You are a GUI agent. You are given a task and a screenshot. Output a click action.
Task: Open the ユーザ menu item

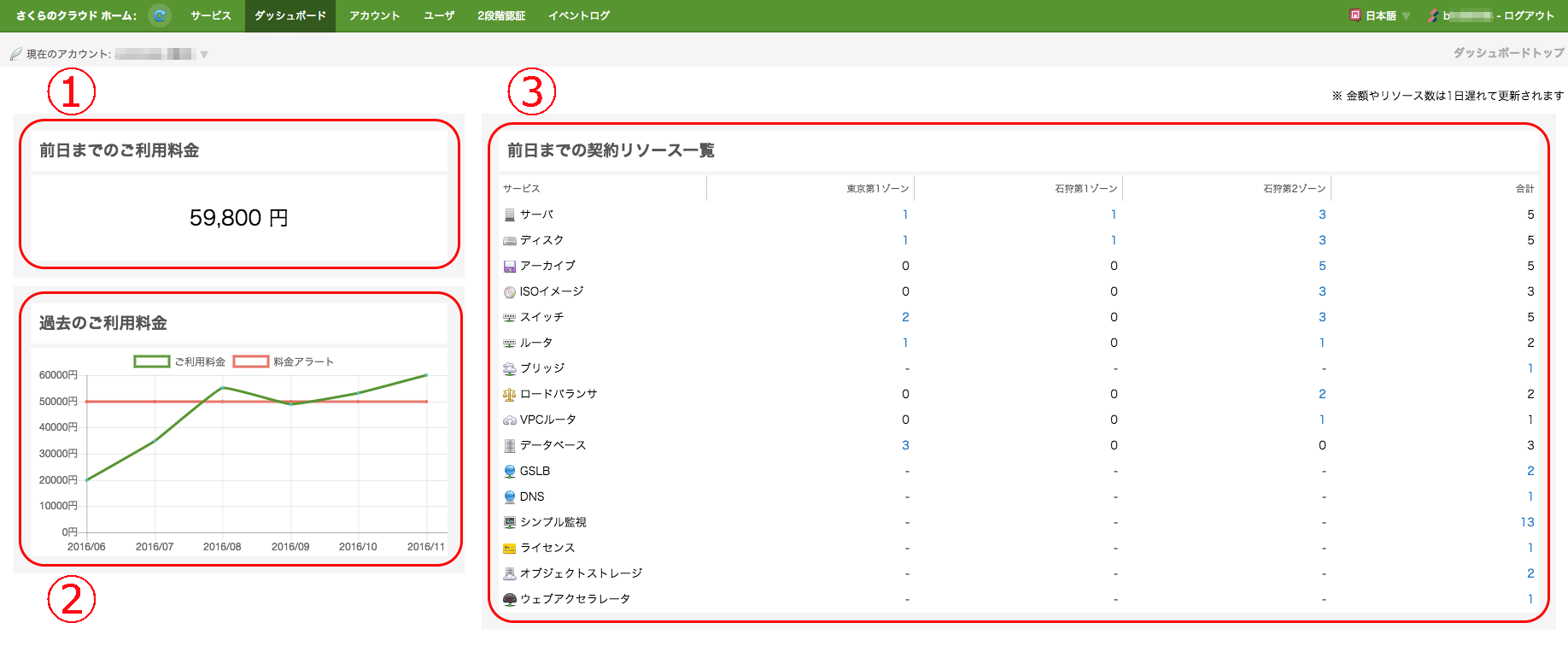[x=439, y=15]
